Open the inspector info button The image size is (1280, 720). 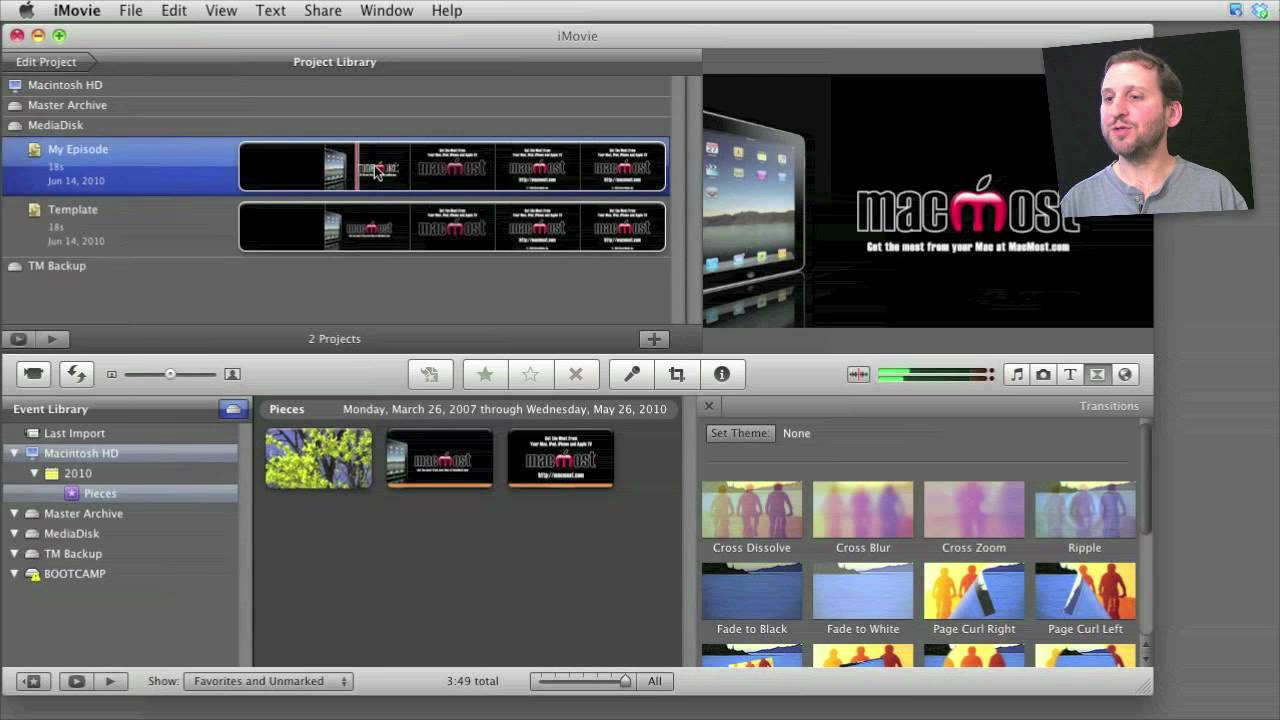click(x=722, y=374)
